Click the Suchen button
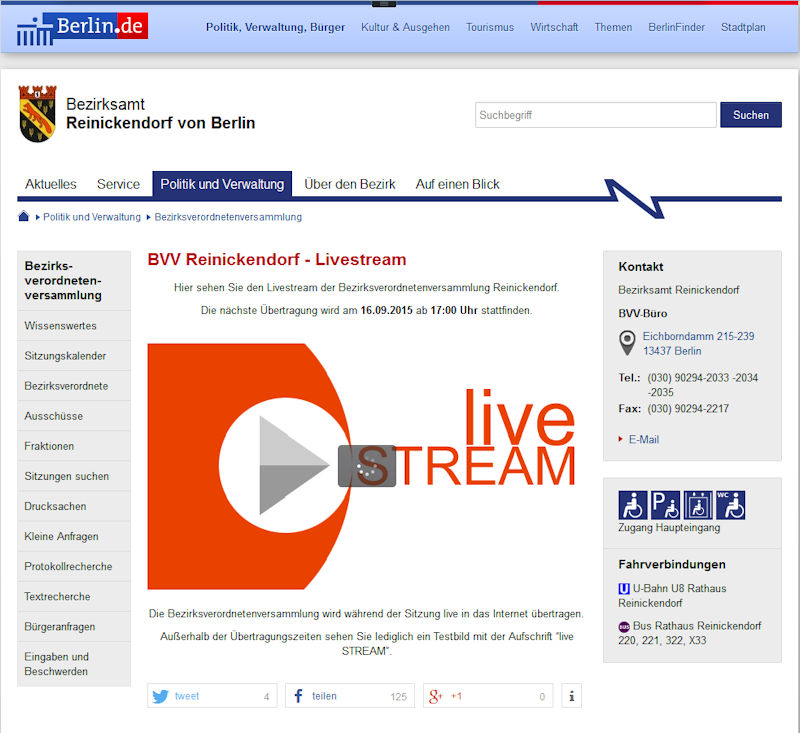Screen dimensions: 800x733 tap(751, 115)
